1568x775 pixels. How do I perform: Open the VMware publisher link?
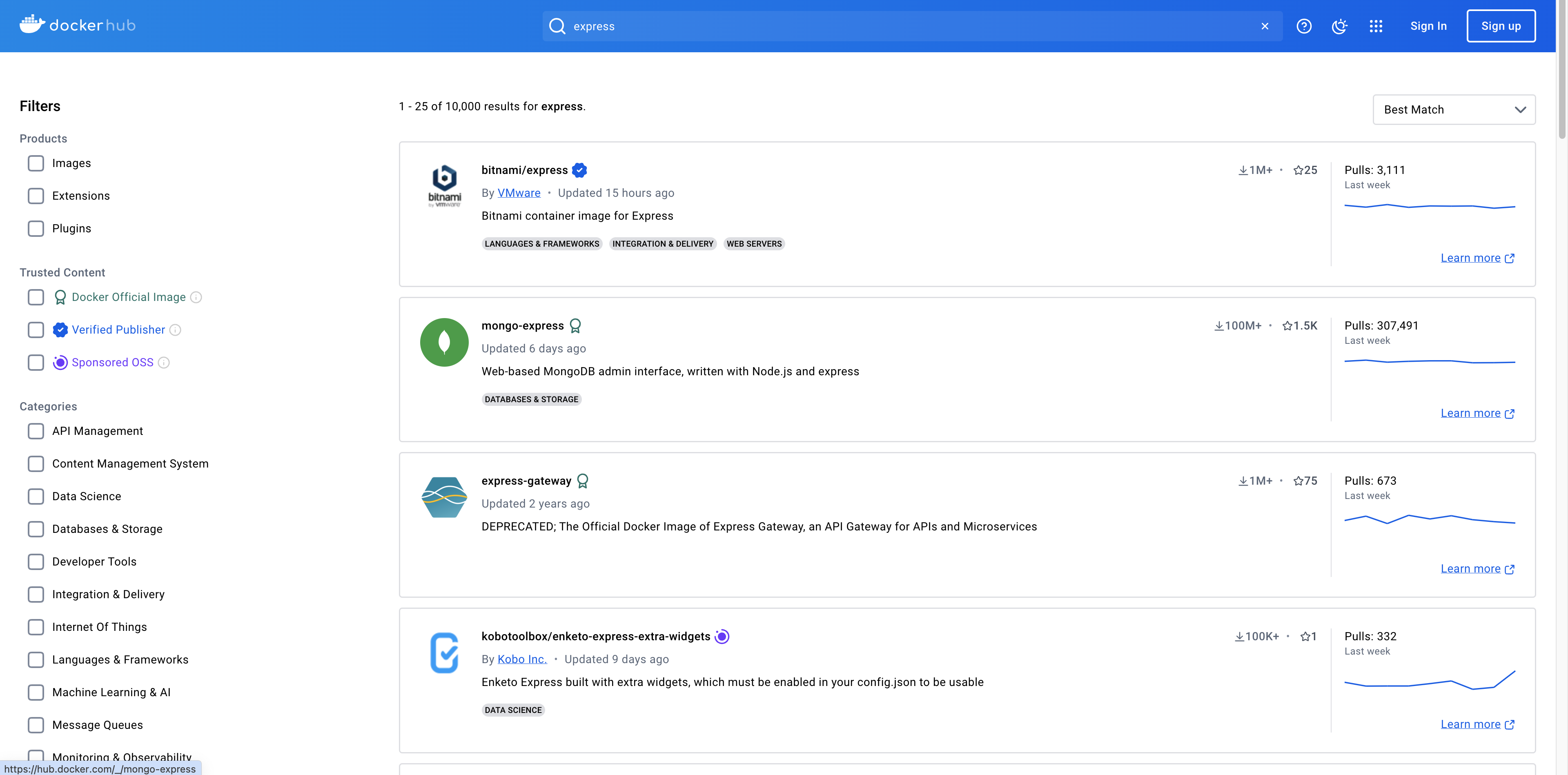(x=519, y=193)
